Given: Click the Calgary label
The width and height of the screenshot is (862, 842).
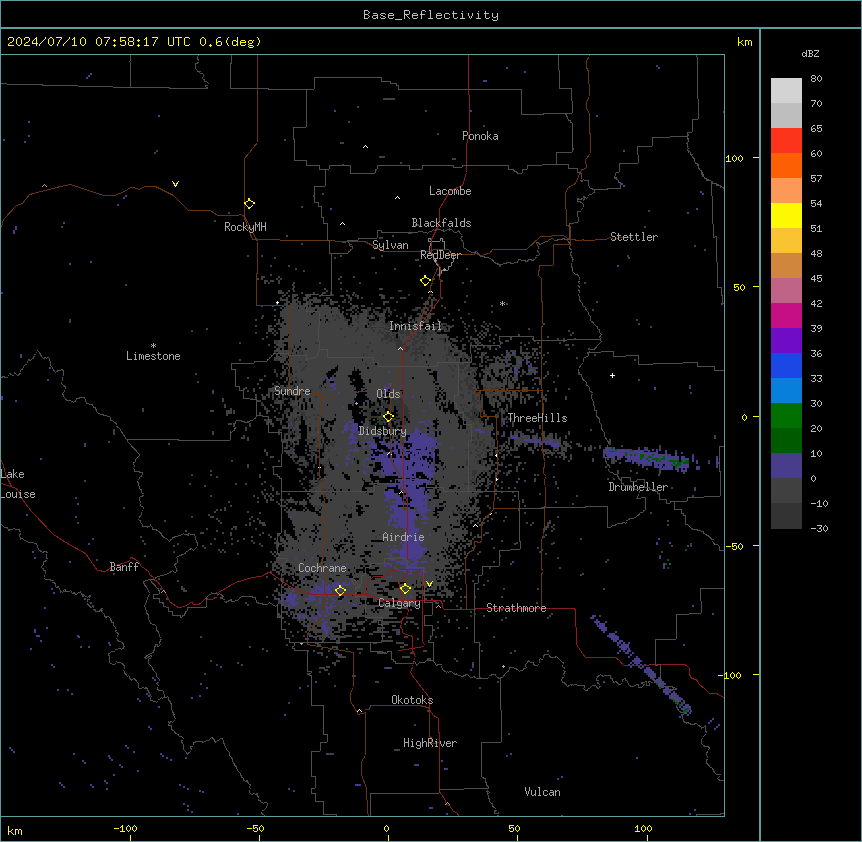Looking at the screenshot, I should pos(399,603).
